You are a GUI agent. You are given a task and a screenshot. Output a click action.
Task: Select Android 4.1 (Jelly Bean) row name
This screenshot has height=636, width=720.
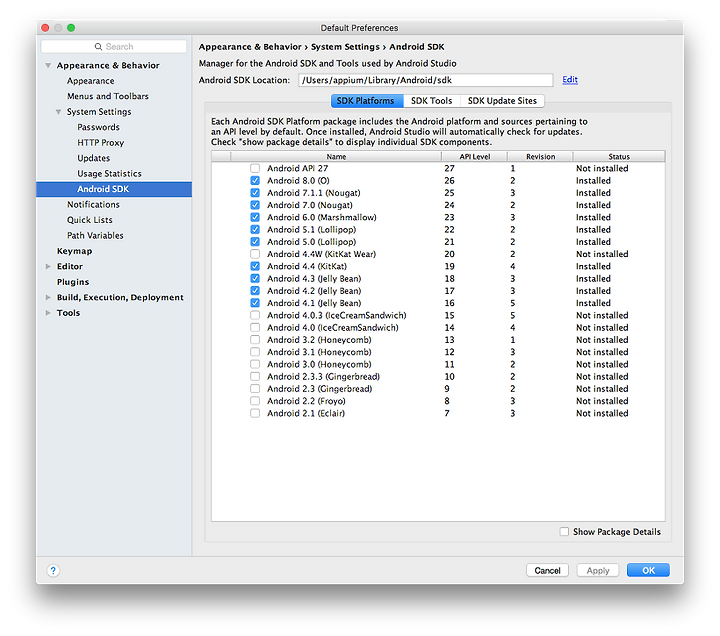tap(314, 303)
